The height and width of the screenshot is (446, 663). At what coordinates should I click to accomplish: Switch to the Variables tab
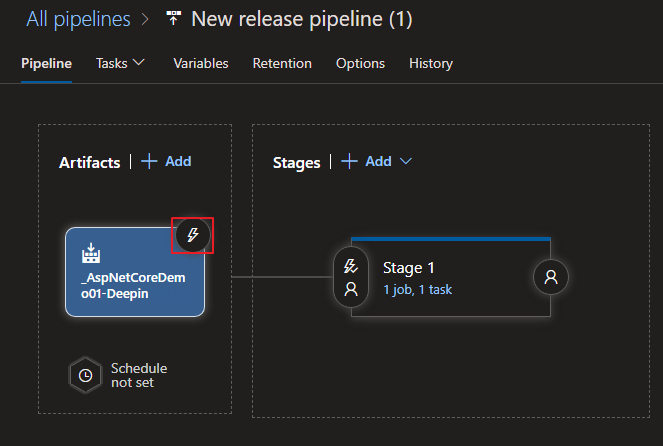click(201, 63)
